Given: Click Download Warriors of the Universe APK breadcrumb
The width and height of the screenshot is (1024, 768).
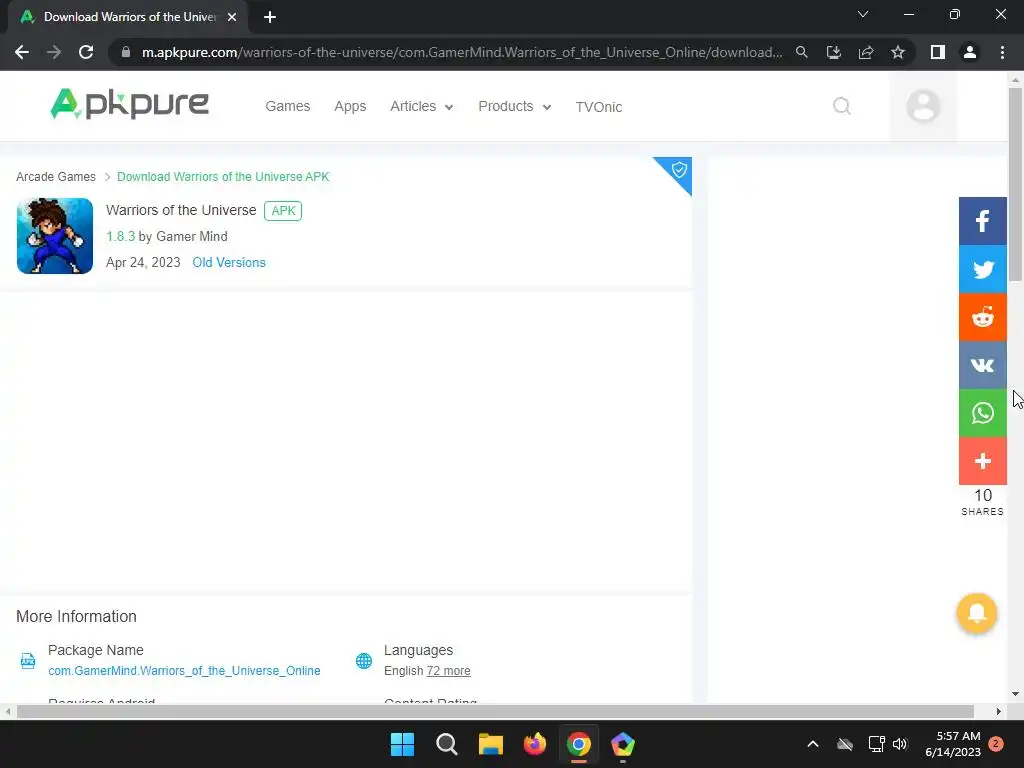Looking at the screenshot, I should coord(223,177).
